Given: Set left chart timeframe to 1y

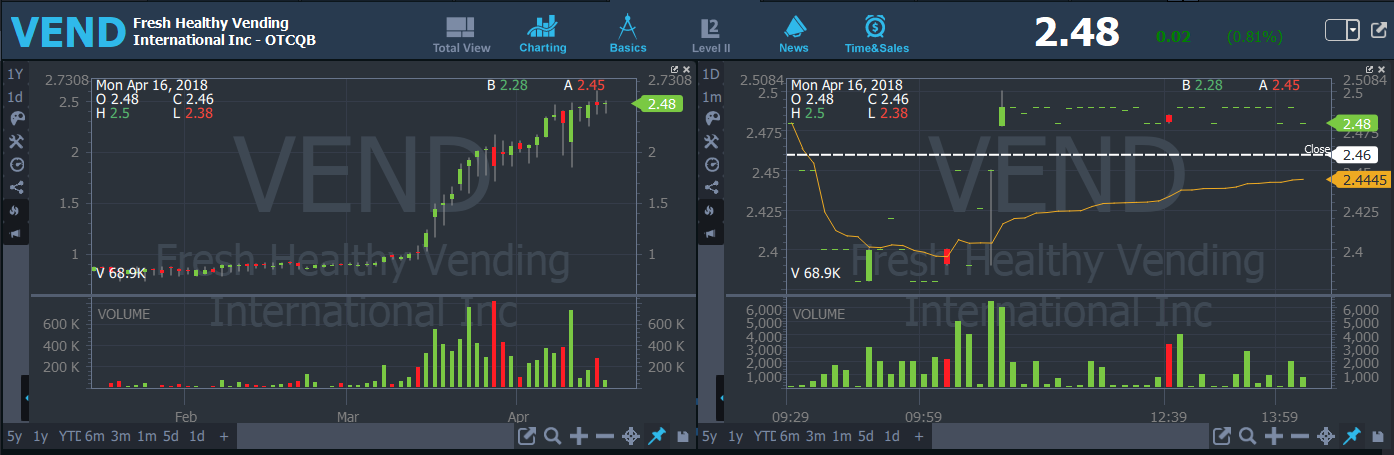Looking at the screenshot, I should pyautogui.click(x=40, y=436).
